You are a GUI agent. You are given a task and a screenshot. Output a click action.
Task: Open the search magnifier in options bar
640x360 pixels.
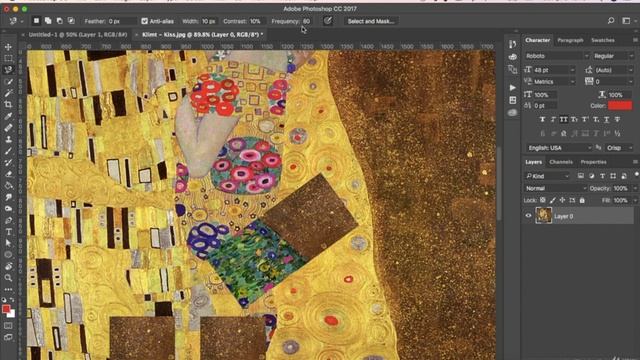611,21
